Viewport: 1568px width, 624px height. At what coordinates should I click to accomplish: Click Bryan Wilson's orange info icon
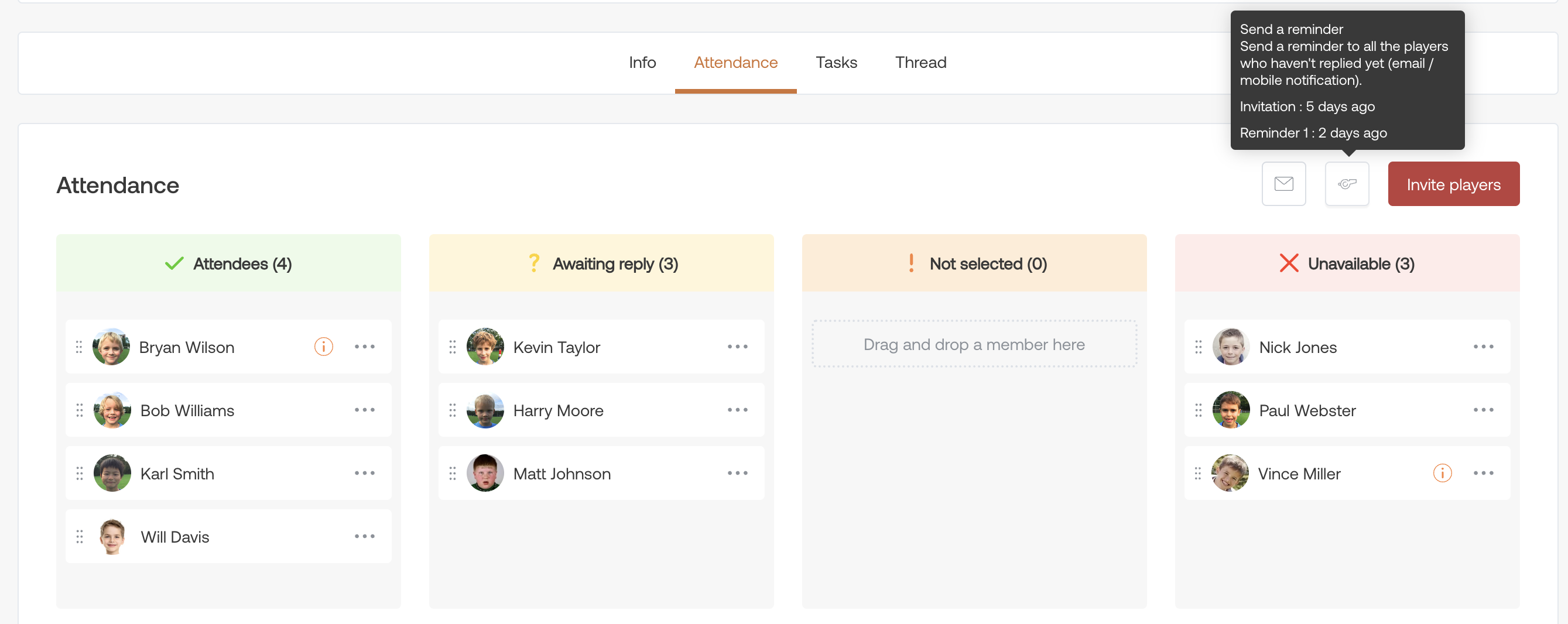tap(323, 347)
